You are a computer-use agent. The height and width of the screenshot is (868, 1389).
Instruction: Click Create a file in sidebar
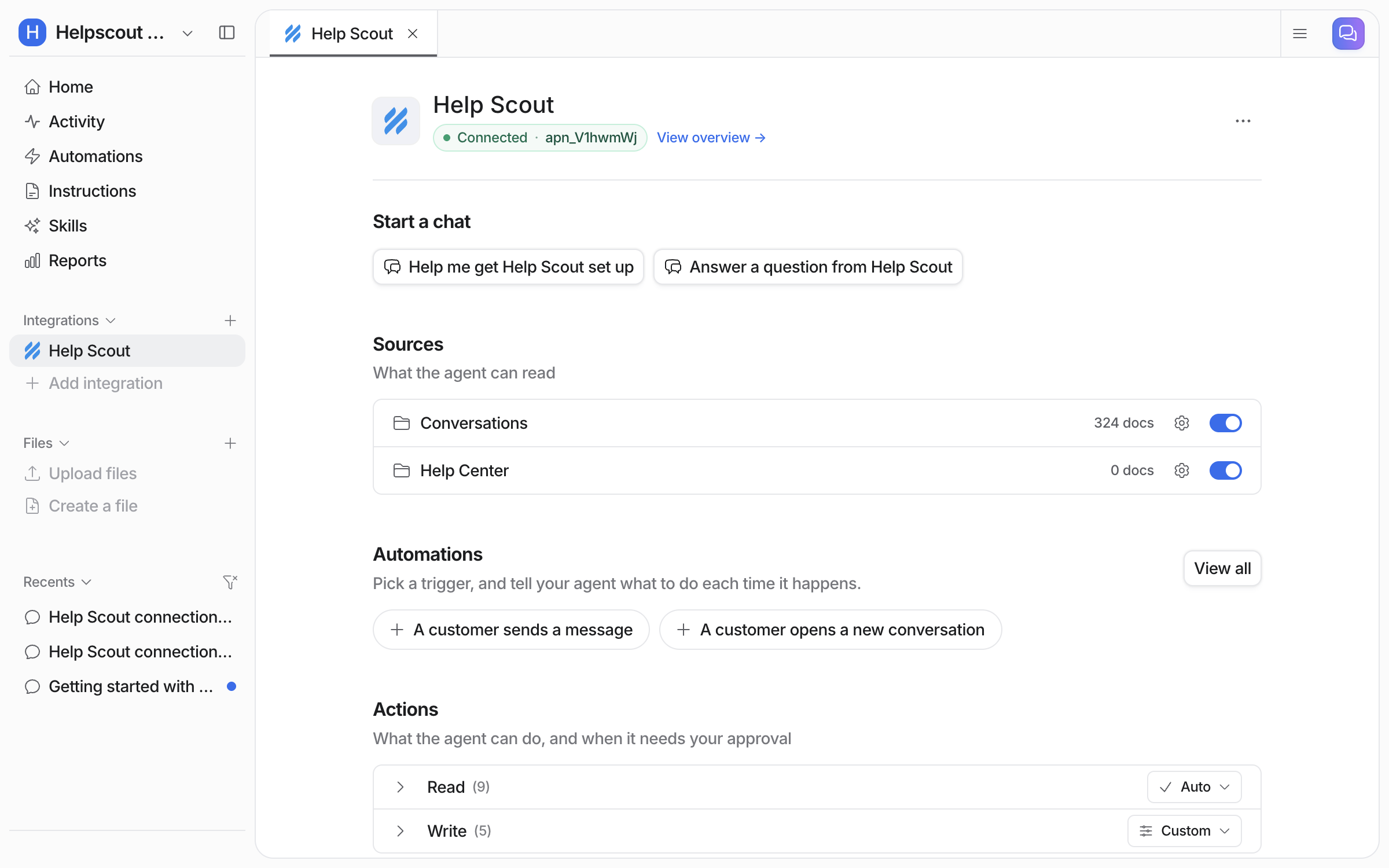127,506
